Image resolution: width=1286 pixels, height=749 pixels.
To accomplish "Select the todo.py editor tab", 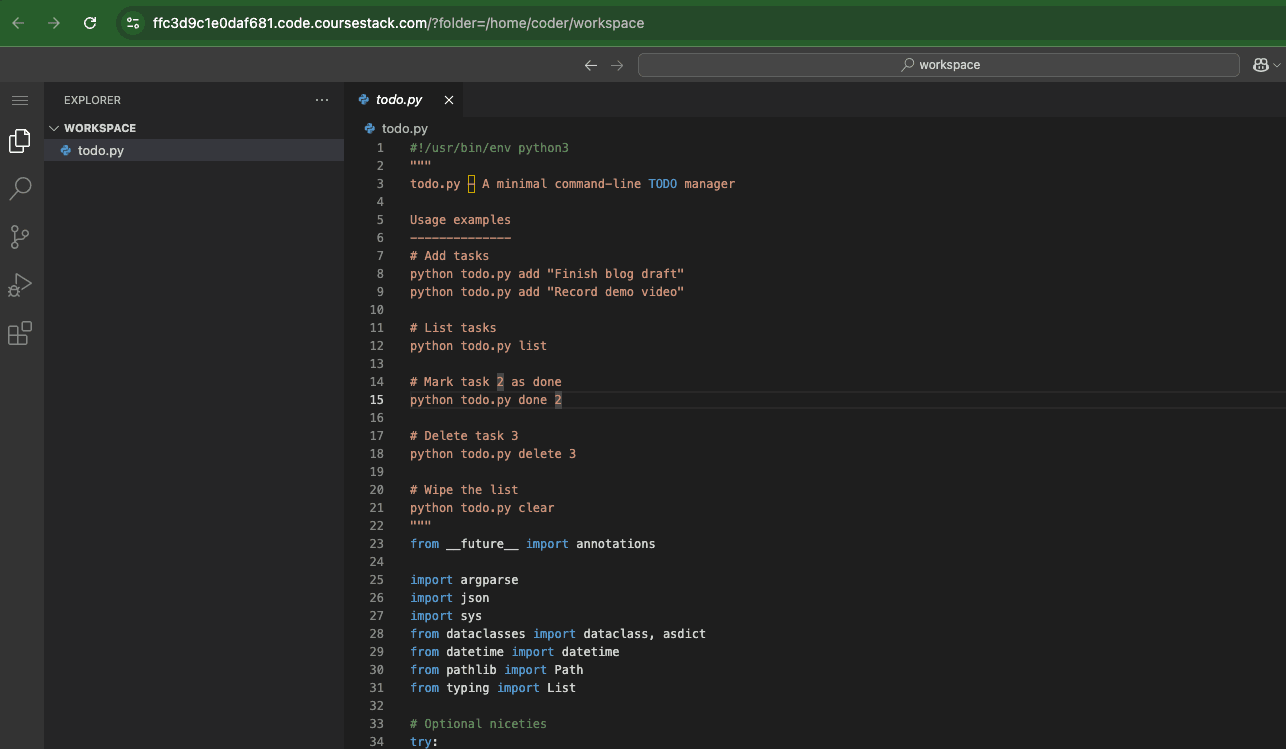I will click(x=398, y=99).
